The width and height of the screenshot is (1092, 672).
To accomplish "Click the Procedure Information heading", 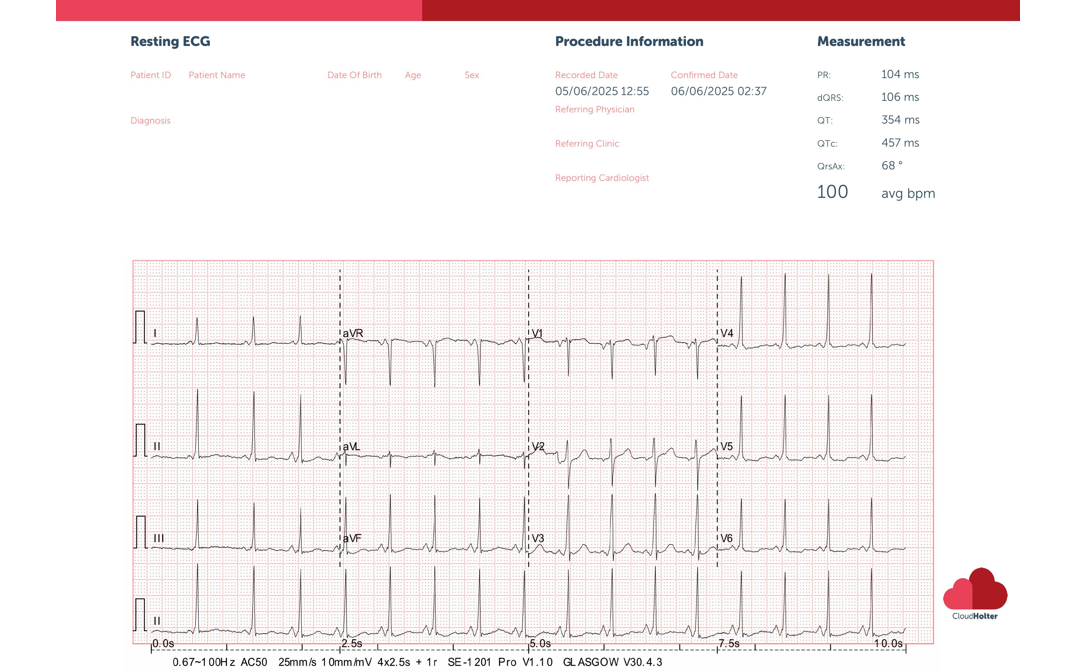I will coord(629,41).
